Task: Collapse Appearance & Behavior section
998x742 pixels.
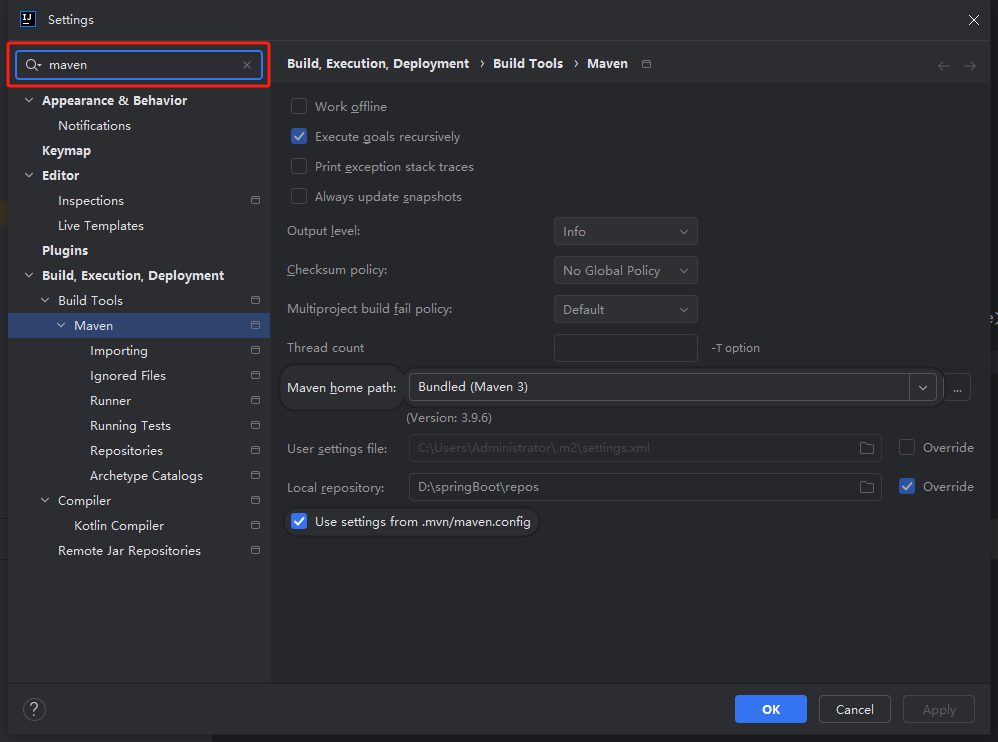Action: (x=29, y=100)
